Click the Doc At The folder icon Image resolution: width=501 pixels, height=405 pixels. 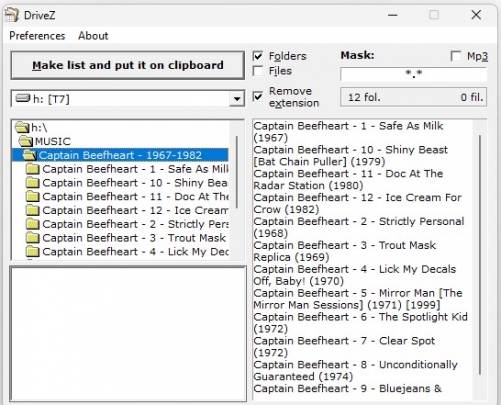pos(33,197)
